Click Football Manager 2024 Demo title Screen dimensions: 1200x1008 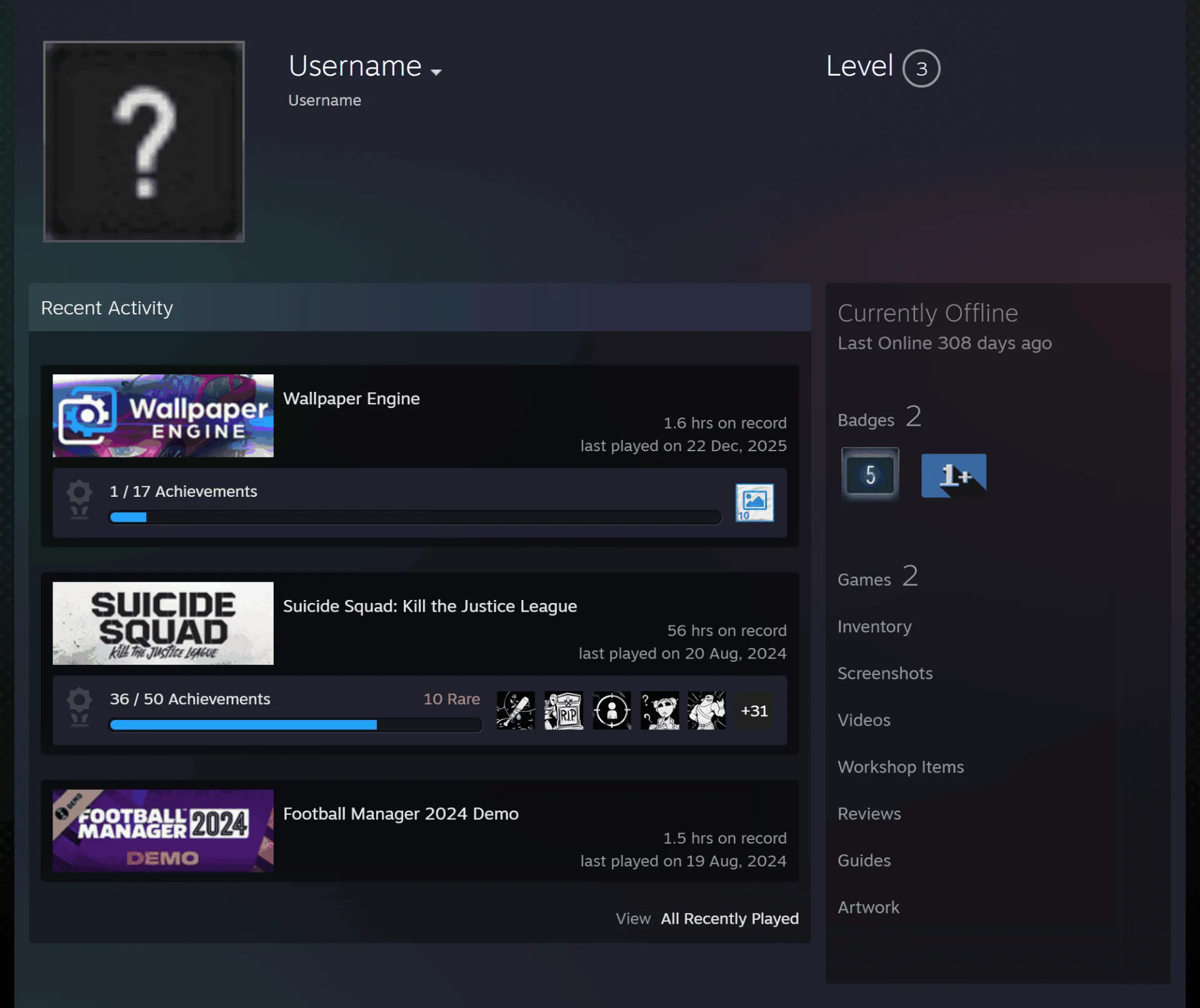click(x=401, y=814)
